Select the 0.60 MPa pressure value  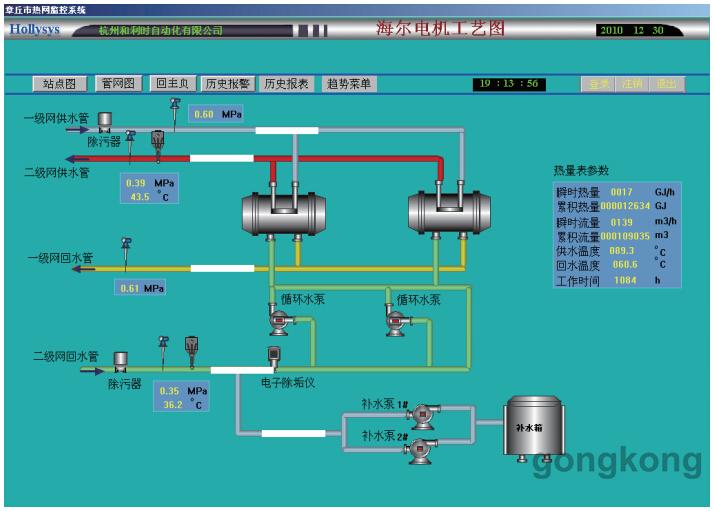click(x=204, y=114)
